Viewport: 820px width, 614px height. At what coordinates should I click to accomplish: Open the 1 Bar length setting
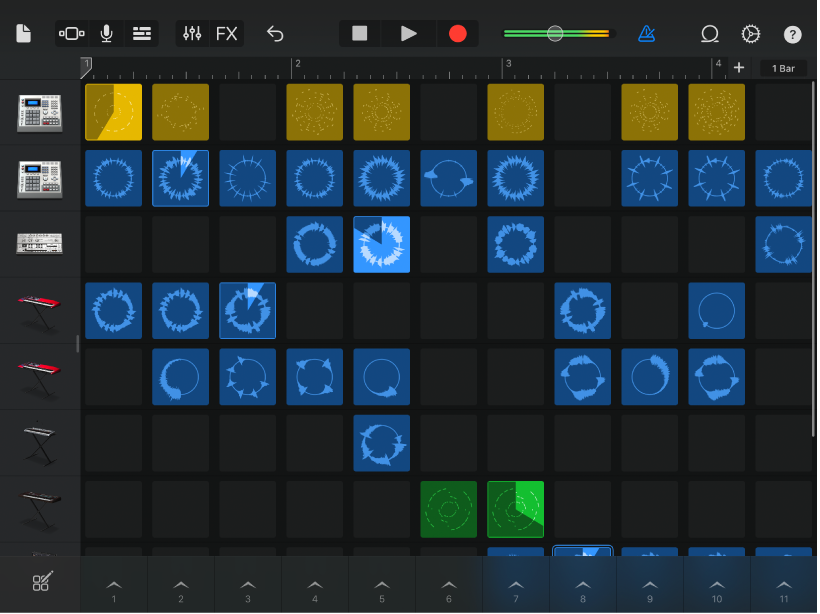(x=783, y=68)
